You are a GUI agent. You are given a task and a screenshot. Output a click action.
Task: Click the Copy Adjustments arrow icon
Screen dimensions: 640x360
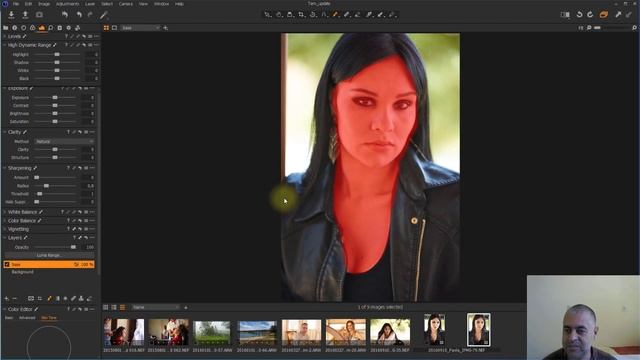[618, 15]
